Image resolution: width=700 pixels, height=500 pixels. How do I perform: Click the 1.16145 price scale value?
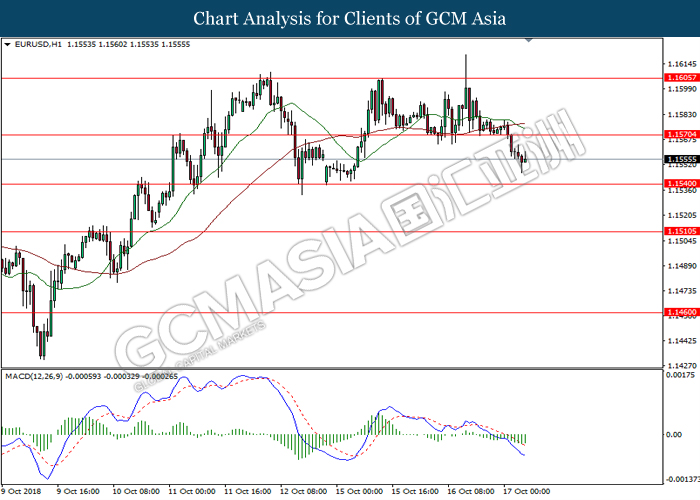(x=682, y=64)
